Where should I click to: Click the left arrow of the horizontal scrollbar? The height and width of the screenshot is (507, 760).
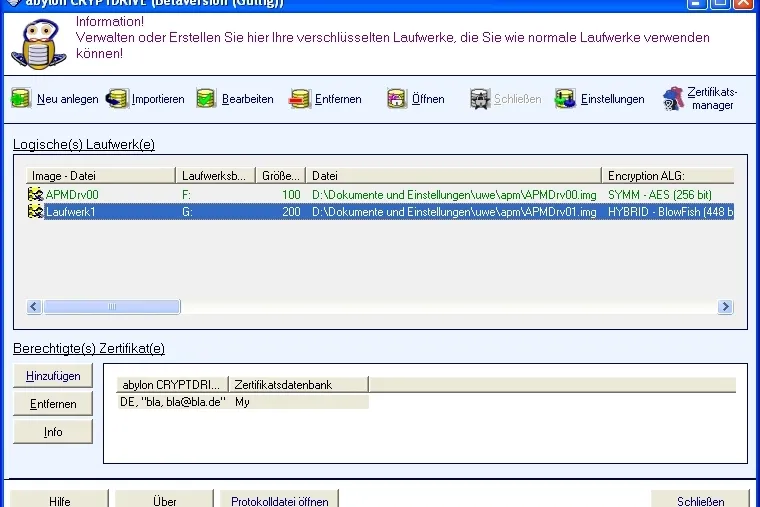point(34,306)
